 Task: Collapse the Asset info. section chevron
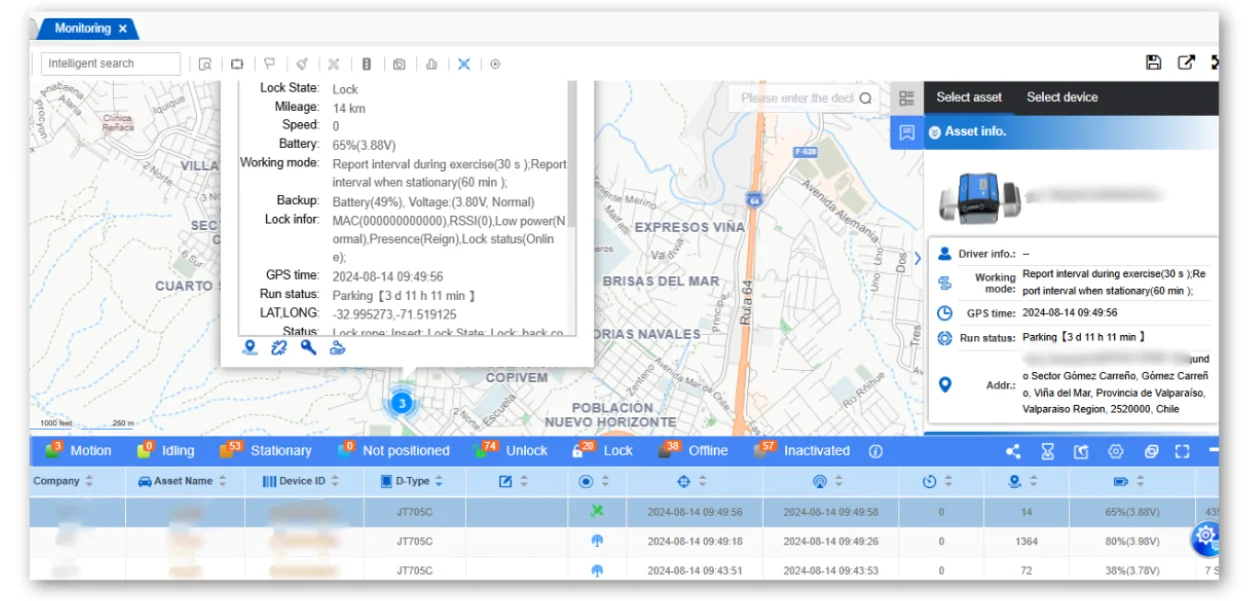935,132
